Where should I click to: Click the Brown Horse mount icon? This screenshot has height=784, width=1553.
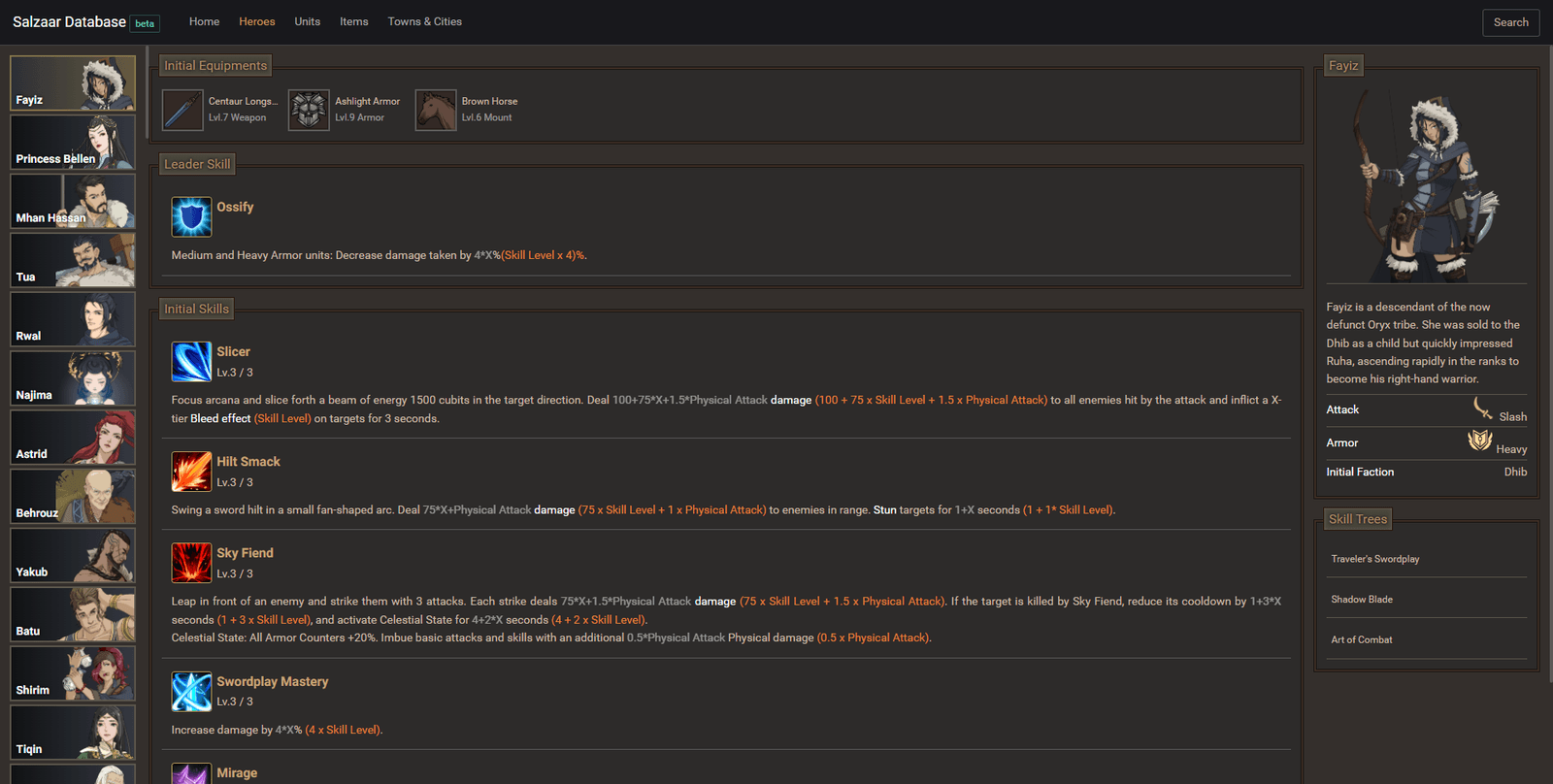coord(436,110)
